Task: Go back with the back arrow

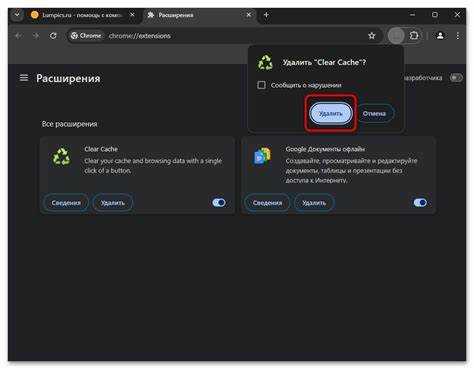Action: (19, 36)
